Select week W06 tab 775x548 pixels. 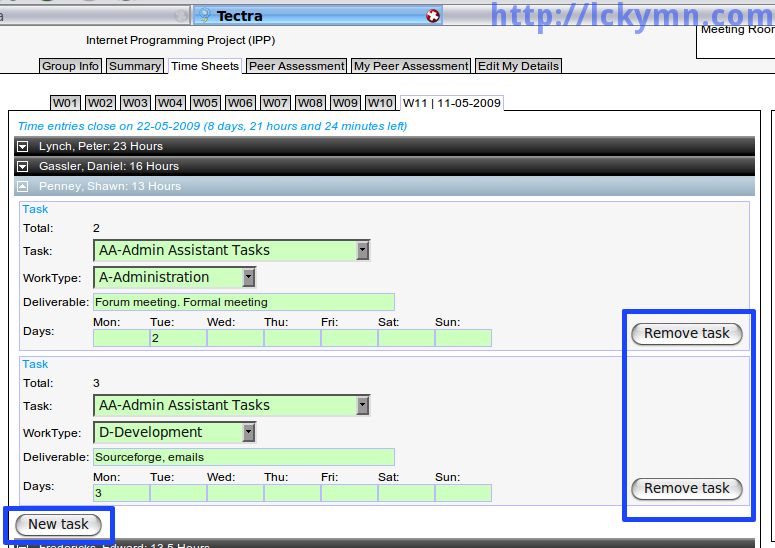point(240,103)
